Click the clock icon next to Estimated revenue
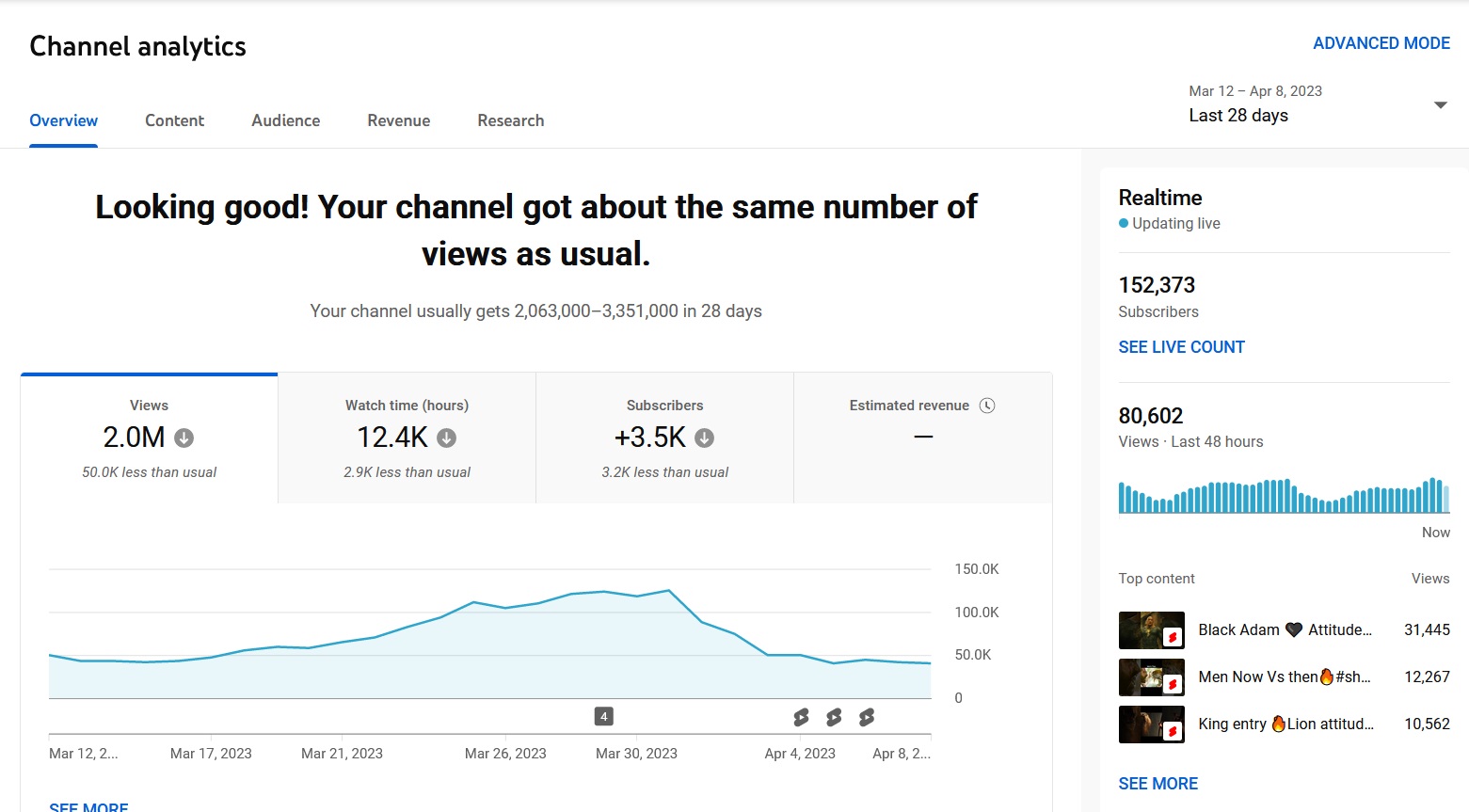This screenshot has height=812, width=1469. (x=987, y=406)
